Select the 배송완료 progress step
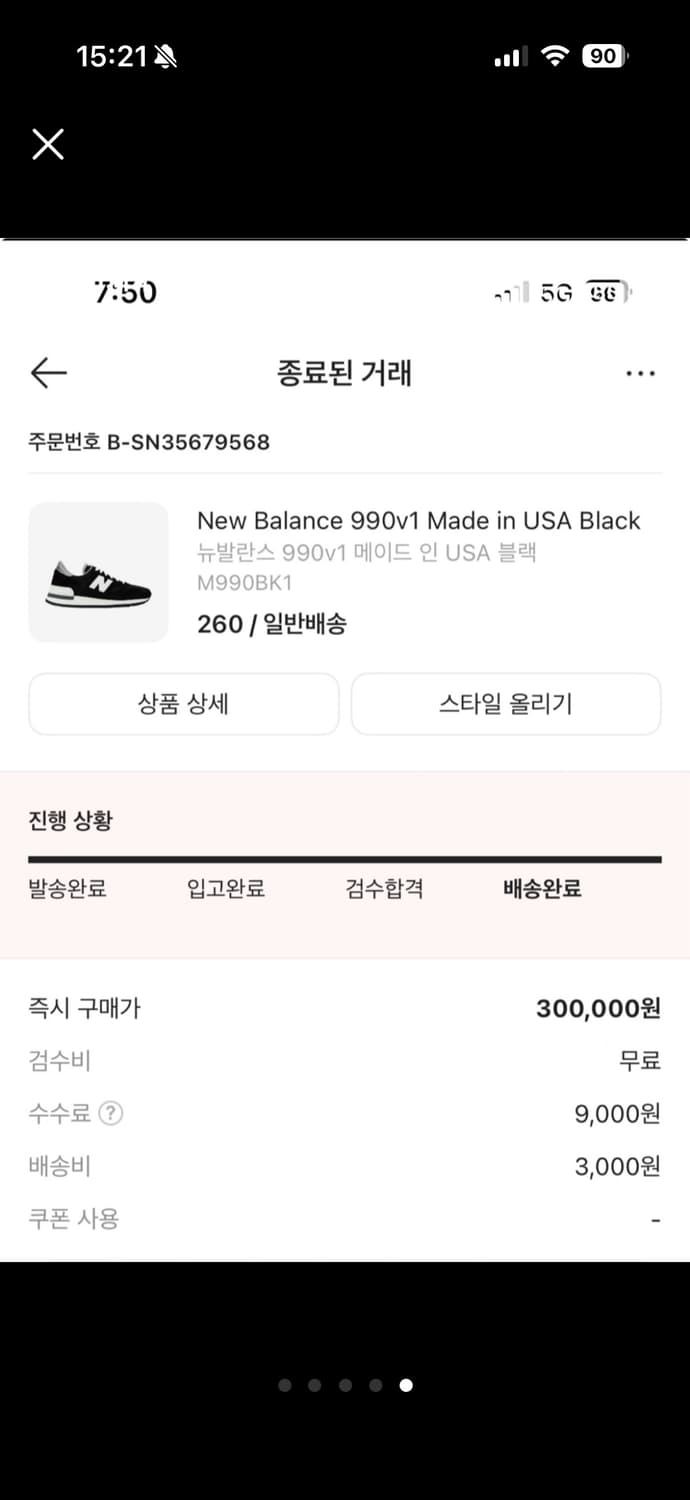Image resolution: width=690 pixels, height=1500 pixels. click(541, 888)
